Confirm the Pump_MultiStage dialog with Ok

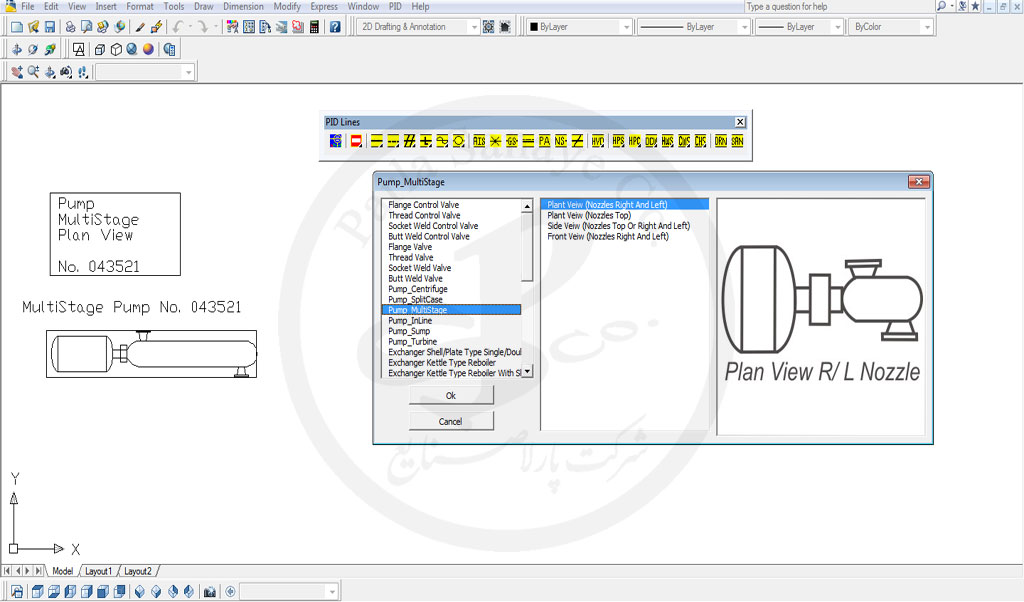click(451, 396)
